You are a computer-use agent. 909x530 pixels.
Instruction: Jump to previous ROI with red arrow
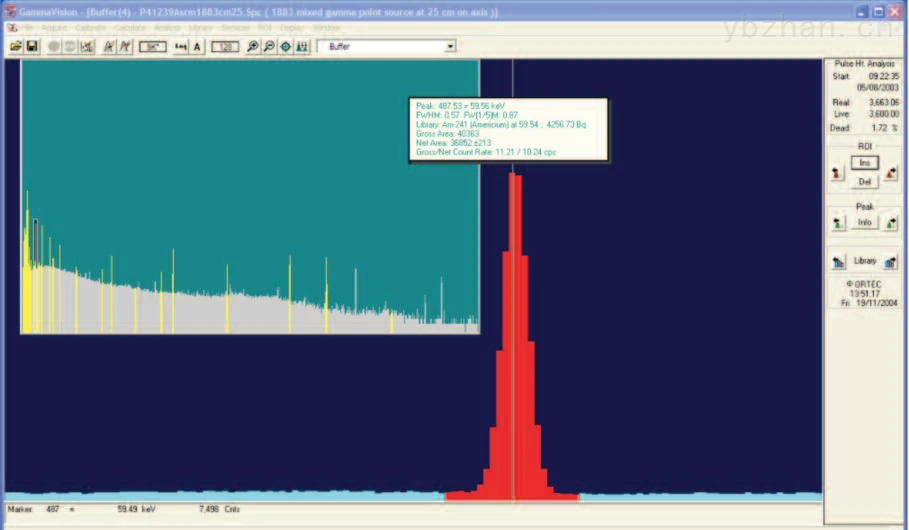837,173
